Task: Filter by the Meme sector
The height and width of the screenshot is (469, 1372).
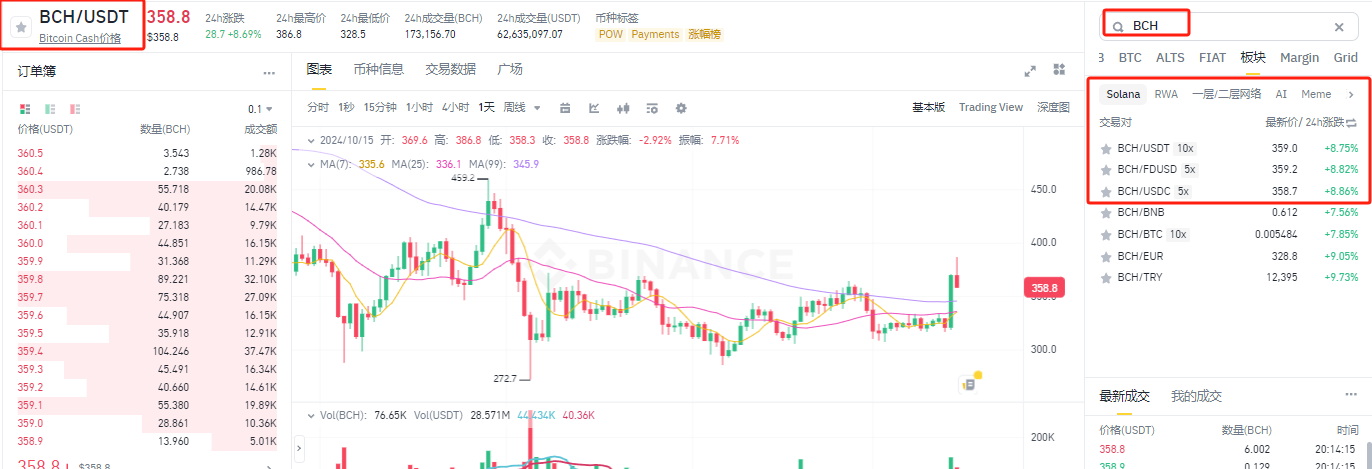Action: coord(1316,94)
